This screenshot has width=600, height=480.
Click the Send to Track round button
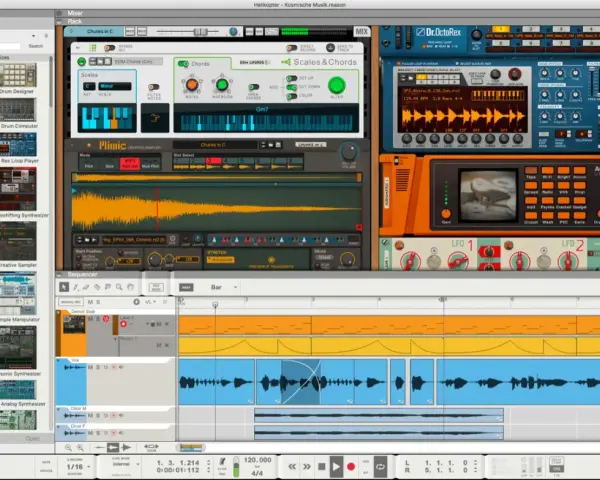pyautogui.click(x=330, y=48)
